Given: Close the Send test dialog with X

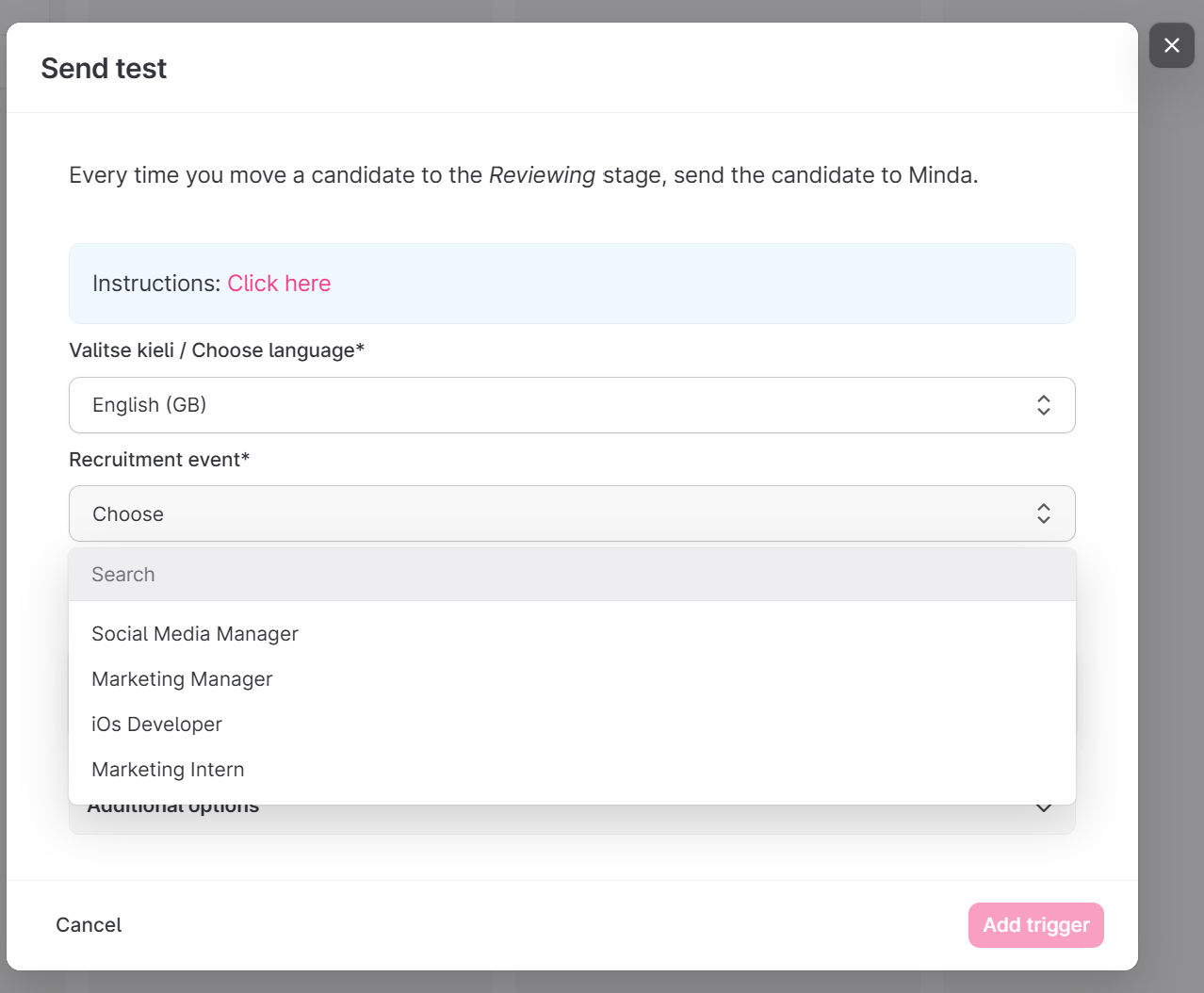Looking at the screenshot, I should [1171, 45].
